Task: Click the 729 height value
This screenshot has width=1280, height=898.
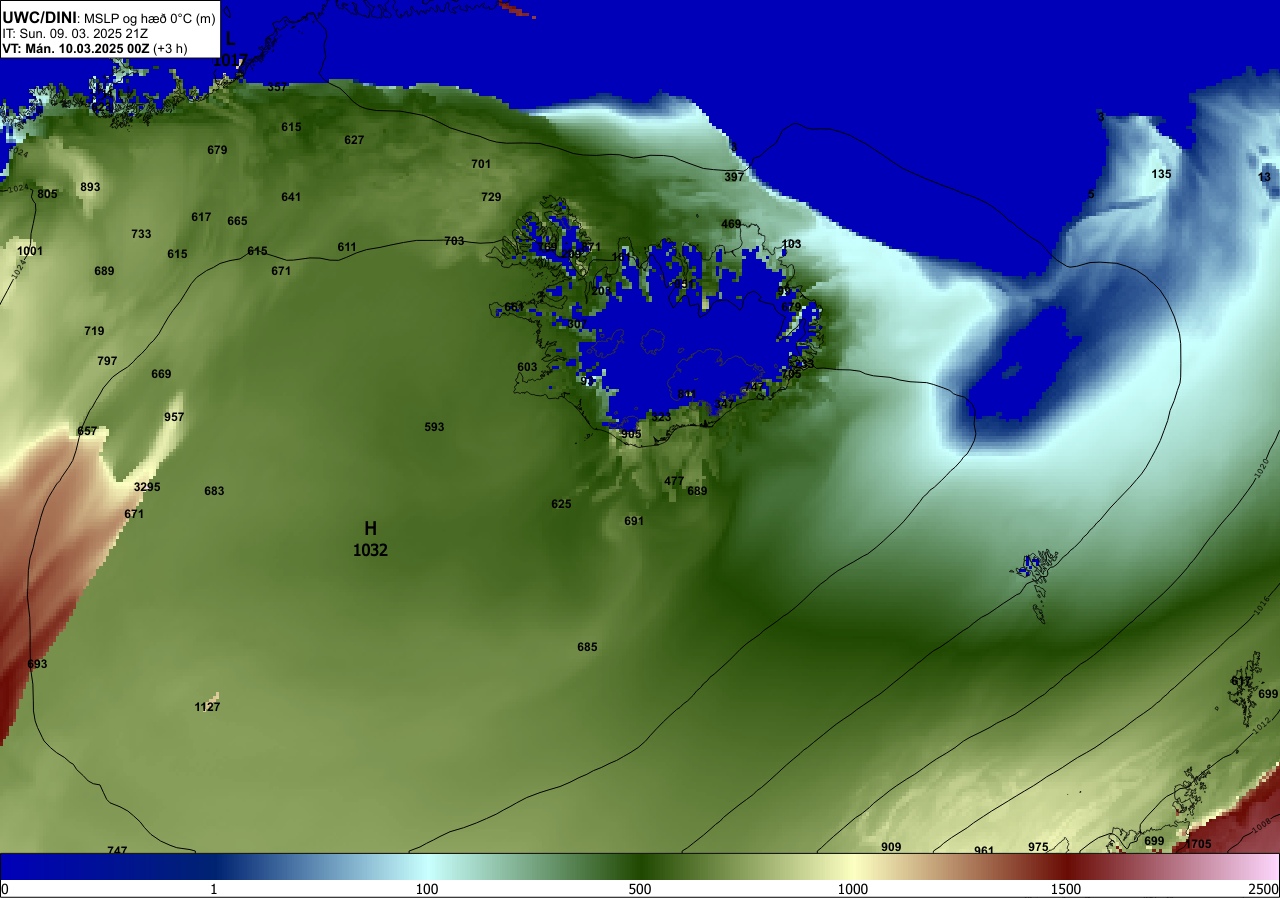Action: [x=491, y=197]
